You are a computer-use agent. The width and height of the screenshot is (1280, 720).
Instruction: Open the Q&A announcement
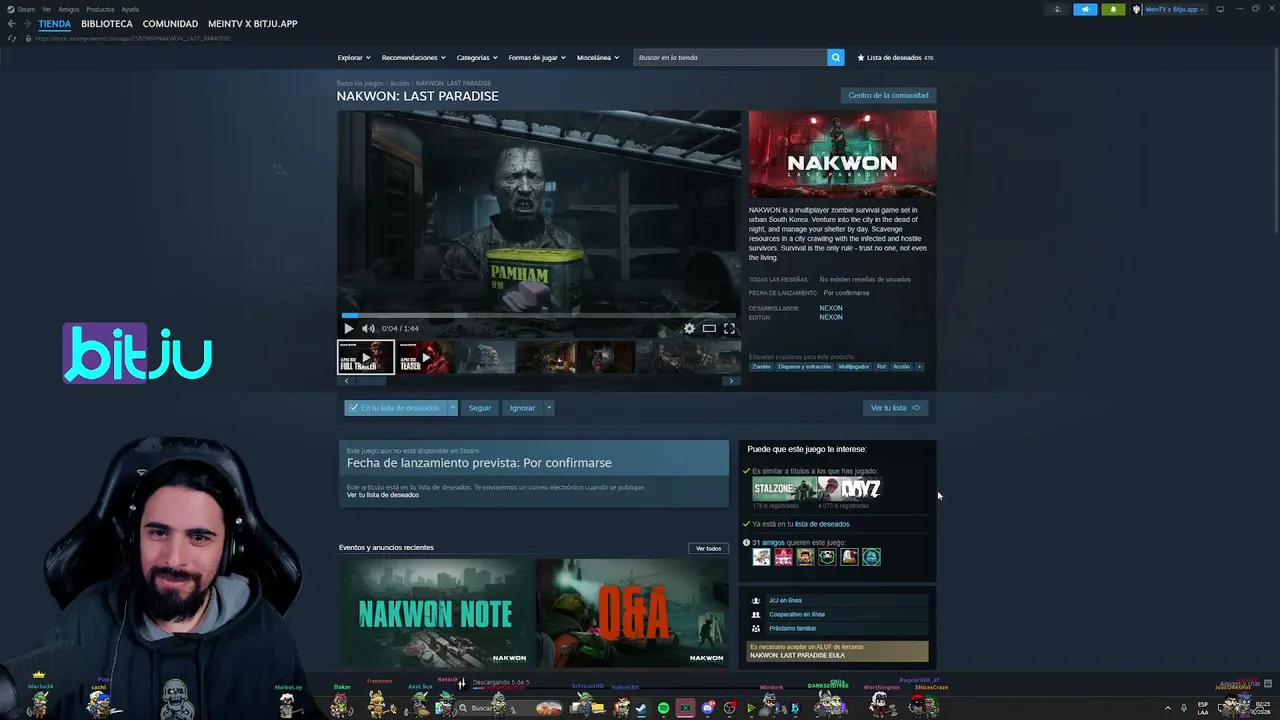pos(632,612)
